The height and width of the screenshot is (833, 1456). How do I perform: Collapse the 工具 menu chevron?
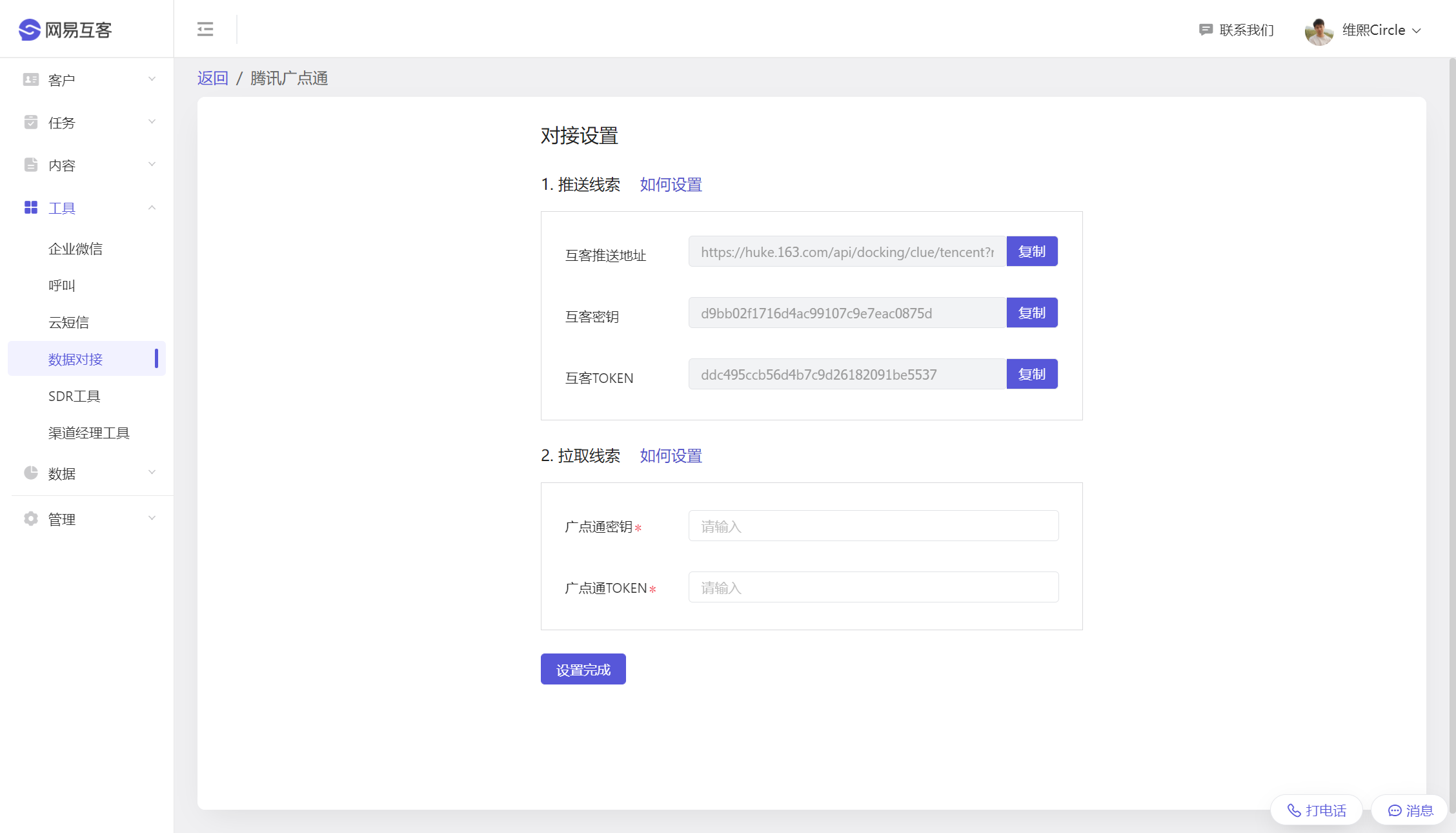152,207
